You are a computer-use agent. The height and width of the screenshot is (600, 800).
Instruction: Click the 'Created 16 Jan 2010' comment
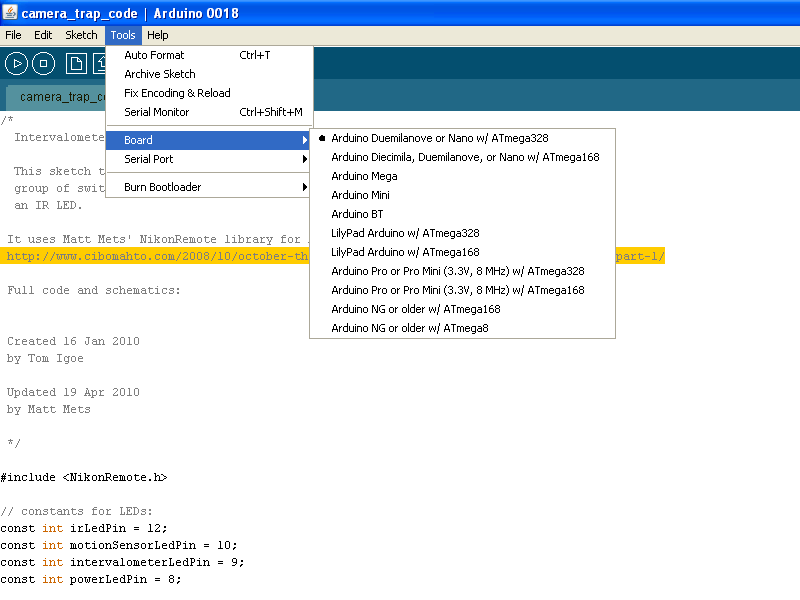(73, 341)
